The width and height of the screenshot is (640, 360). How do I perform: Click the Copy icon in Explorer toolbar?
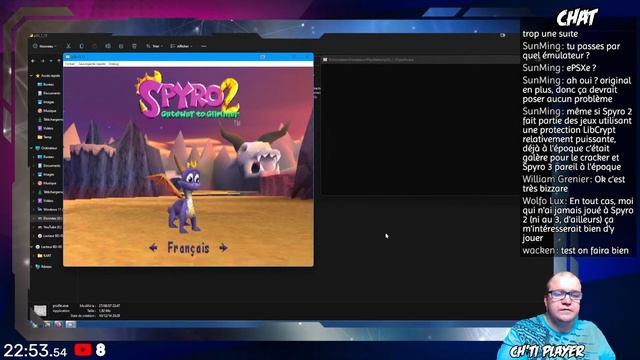tap(82, 46)
